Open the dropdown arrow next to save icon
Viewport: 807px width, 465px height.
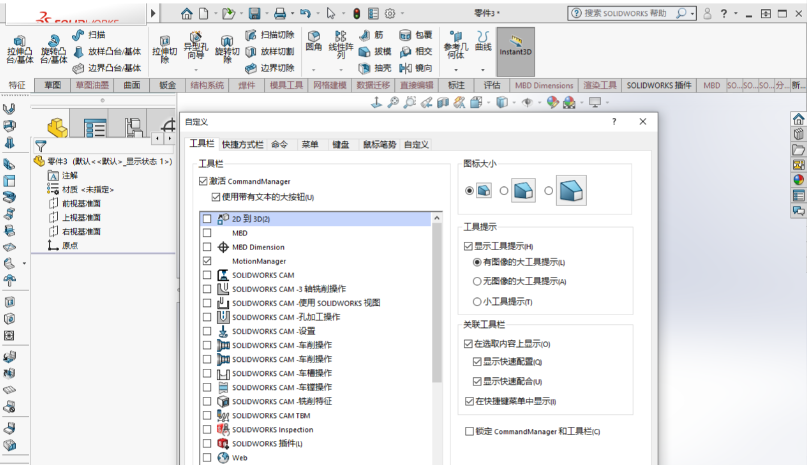click(267, 13)
